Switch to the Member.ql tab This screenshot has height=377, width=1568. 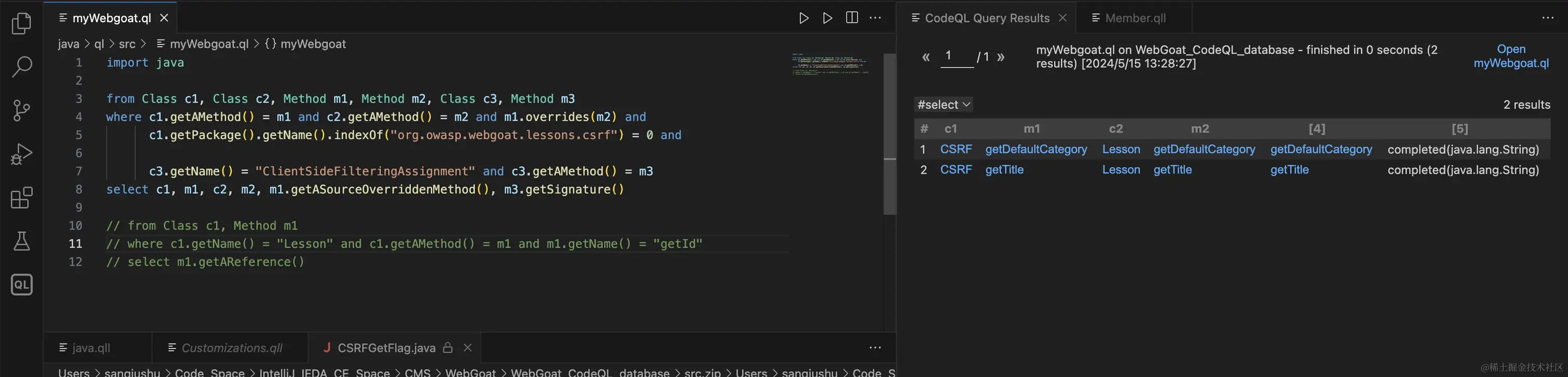[1135, 18]
